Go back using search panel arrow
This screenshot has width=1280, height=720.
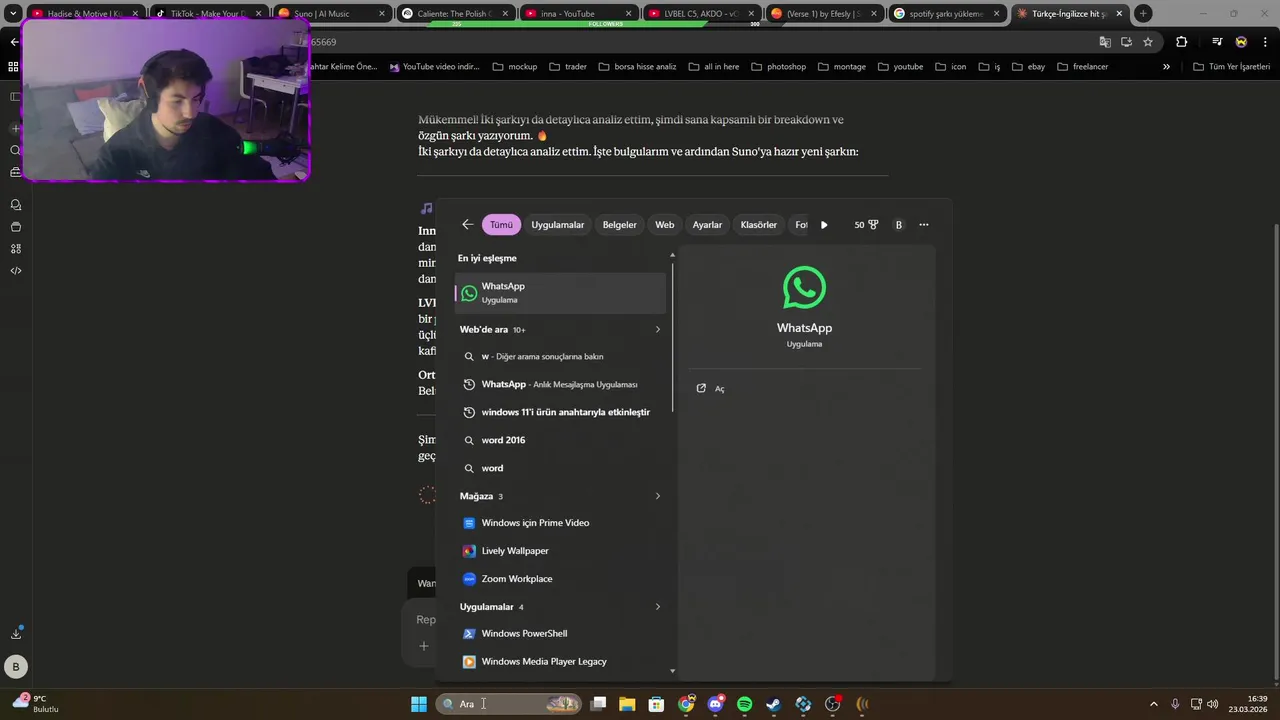click(x=467, y=225)
